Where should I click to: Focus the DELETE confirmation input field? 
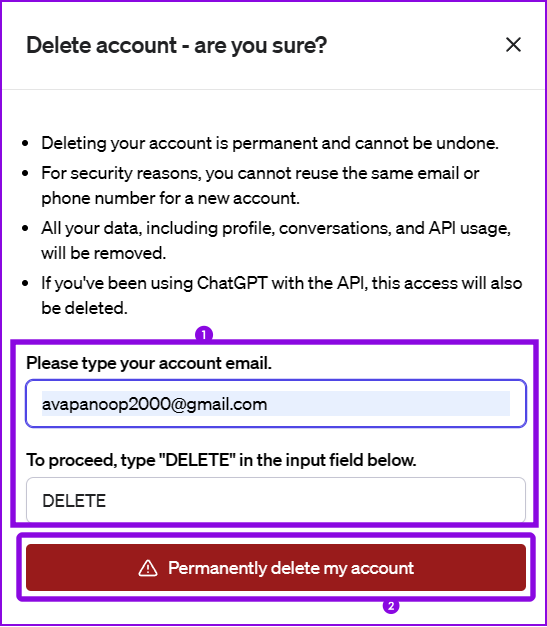point(276,500)
